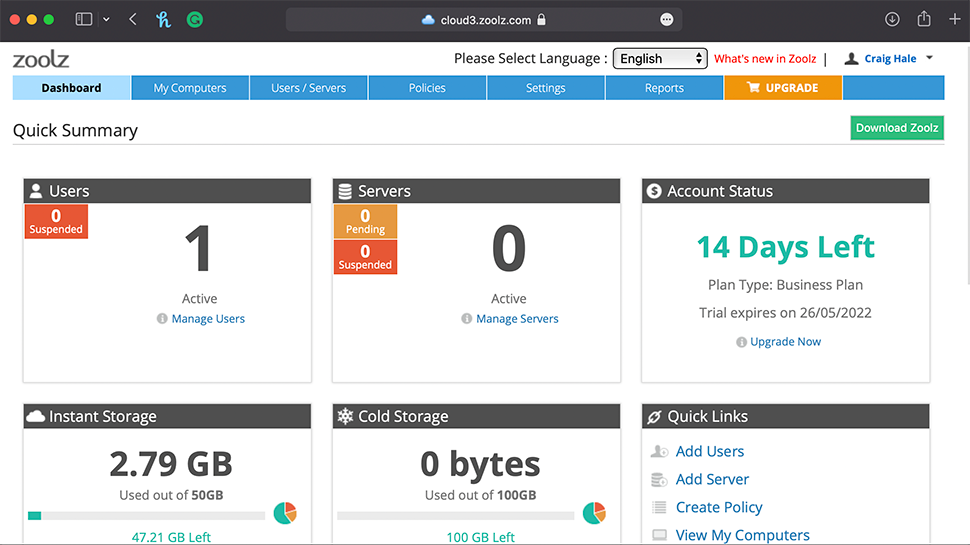Click the Add Server icon in Quick Links
Screen dimensions: 970x545
659,479
